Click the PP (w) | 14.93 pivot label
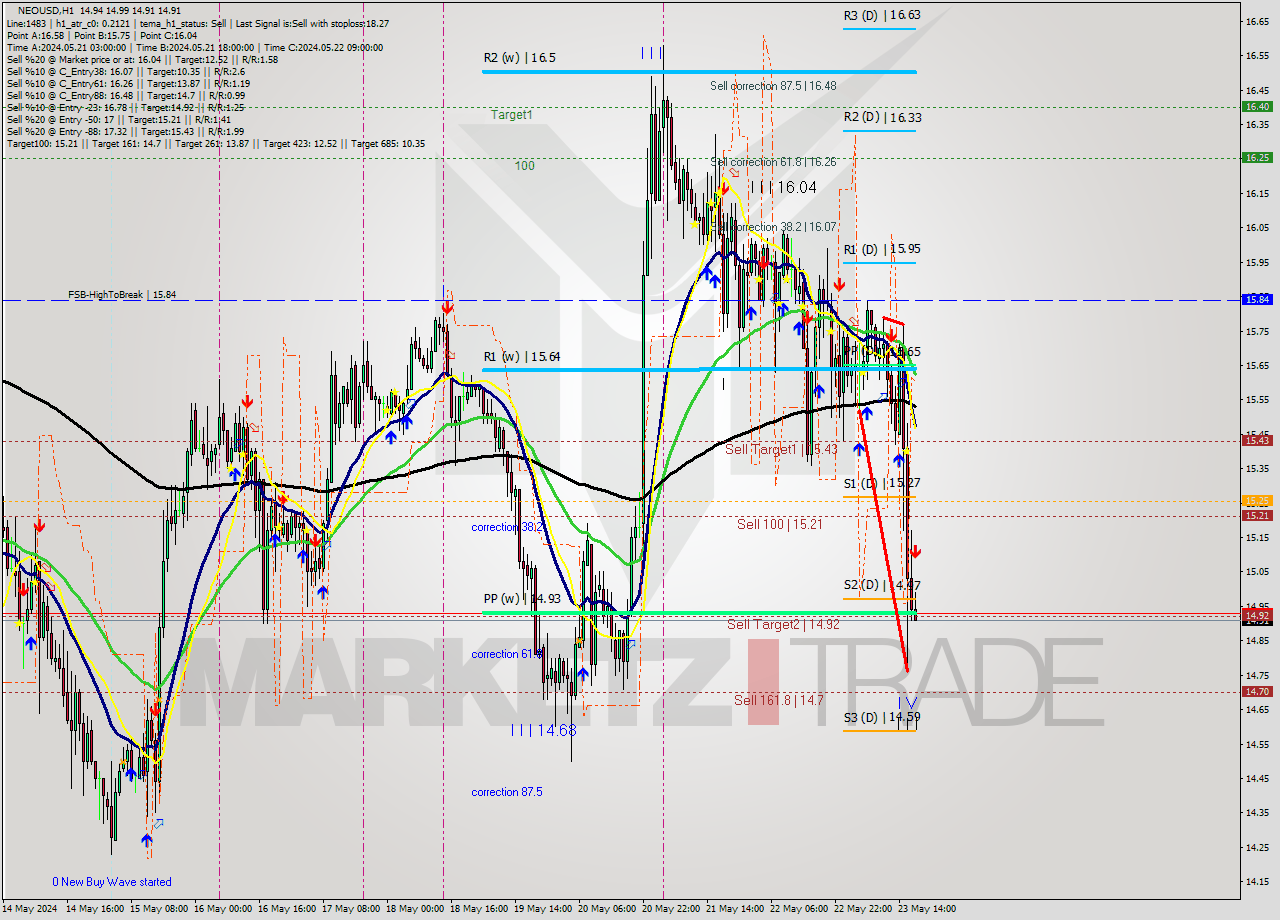The image size is (1280, 920). tap(521, 599)
